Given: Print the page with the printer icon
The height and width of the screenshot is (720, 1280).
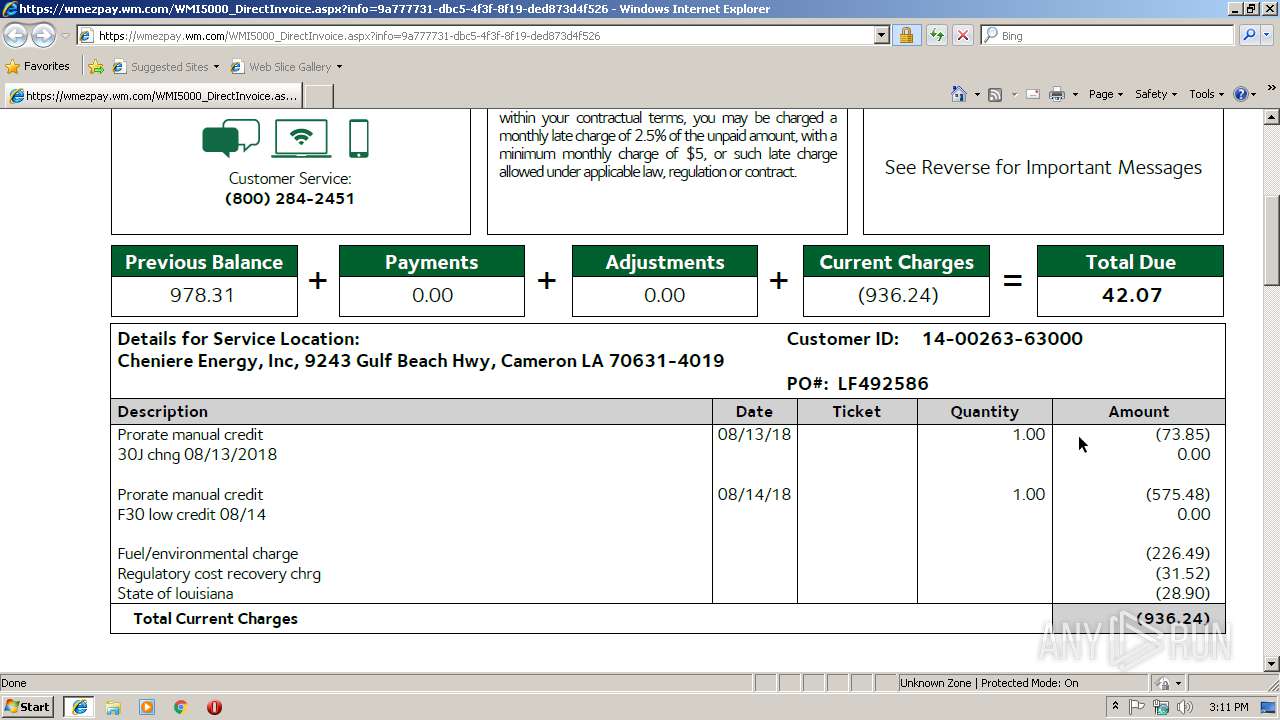Looking at the screenshot, I should (x=1056, y=94).
